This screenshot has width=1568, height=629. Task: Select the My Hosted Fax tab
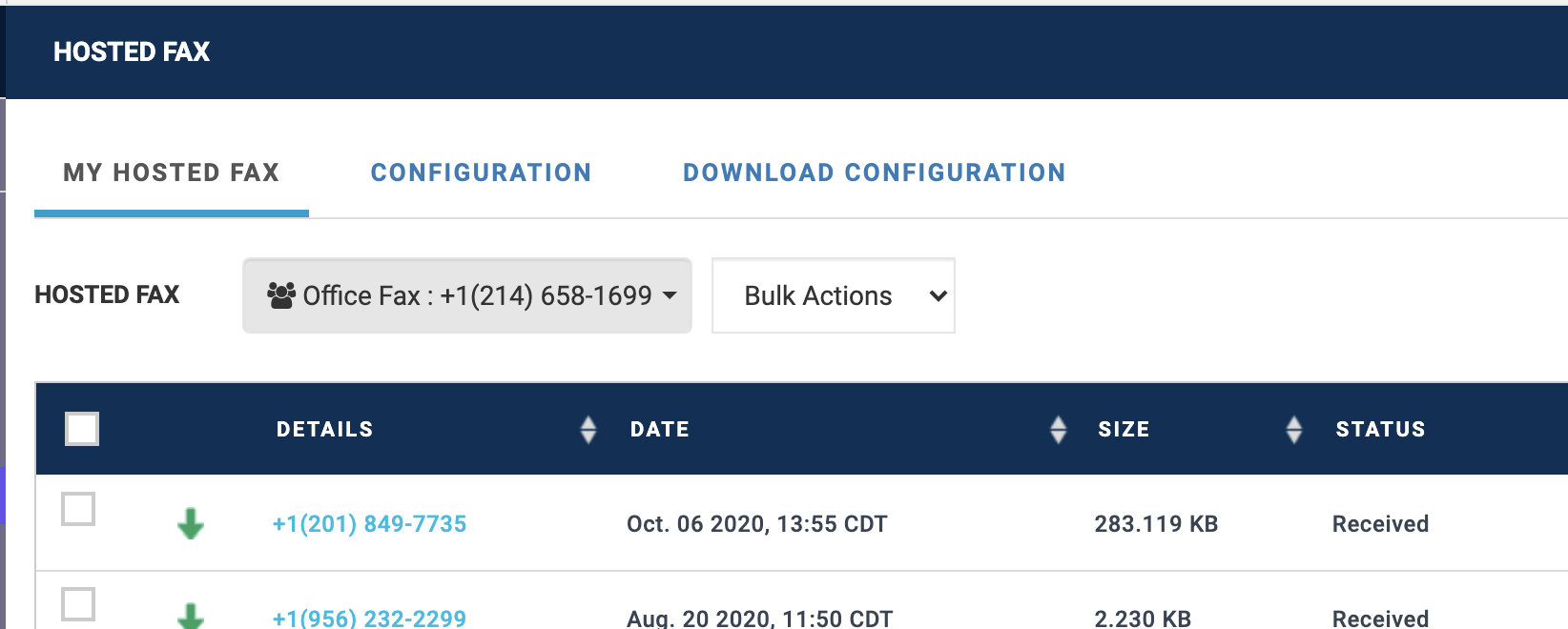coord(172,172)
